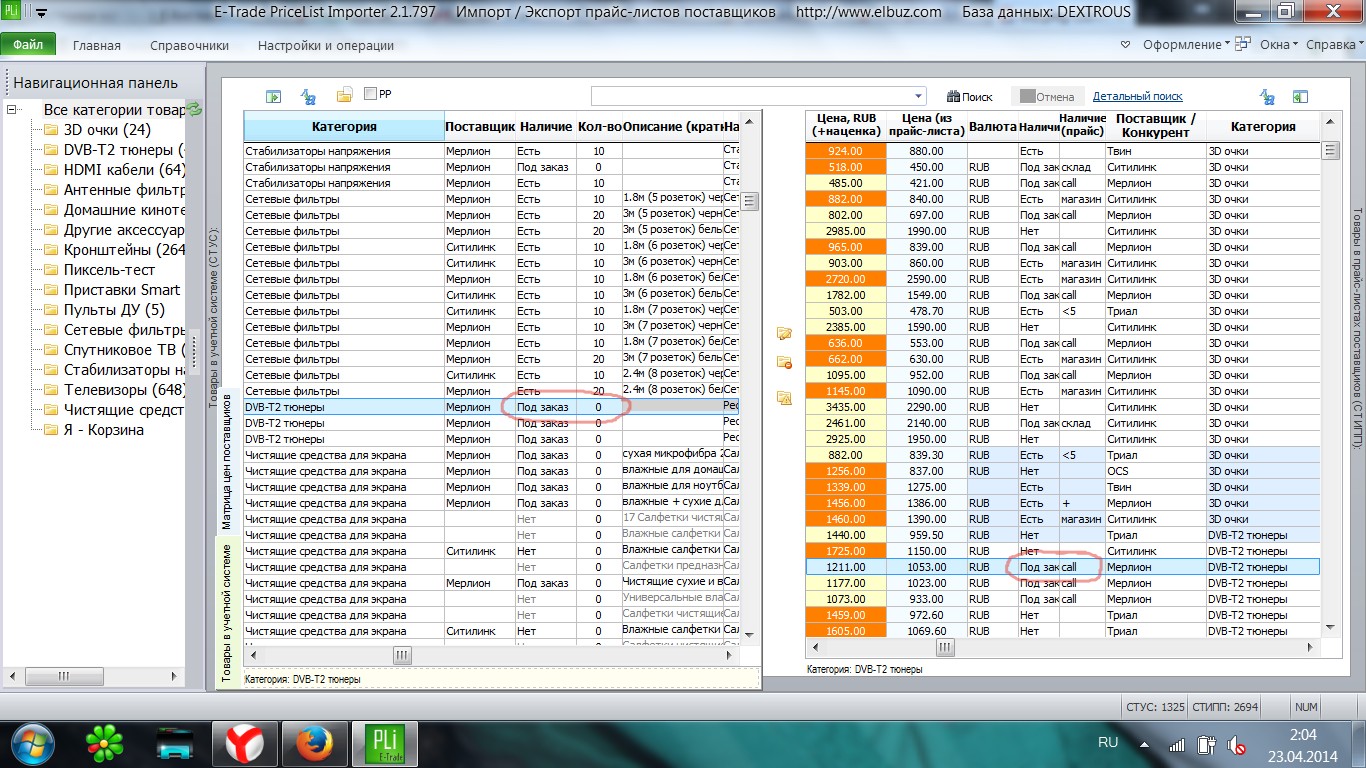Click the printer icon in the taskbar

174,744
